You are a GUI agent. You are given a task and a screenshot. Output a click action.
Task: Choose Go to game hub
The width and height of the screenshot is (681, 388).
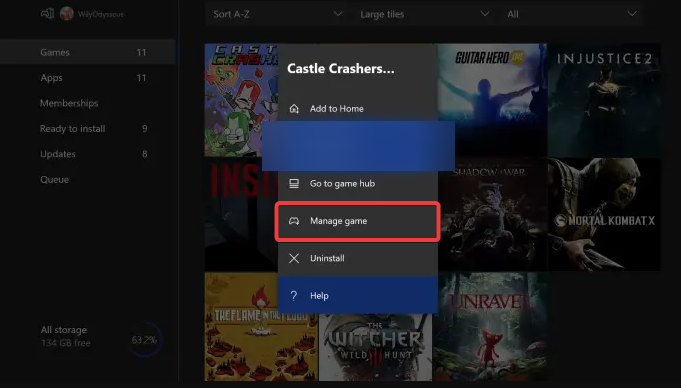[x=358, y=184]
